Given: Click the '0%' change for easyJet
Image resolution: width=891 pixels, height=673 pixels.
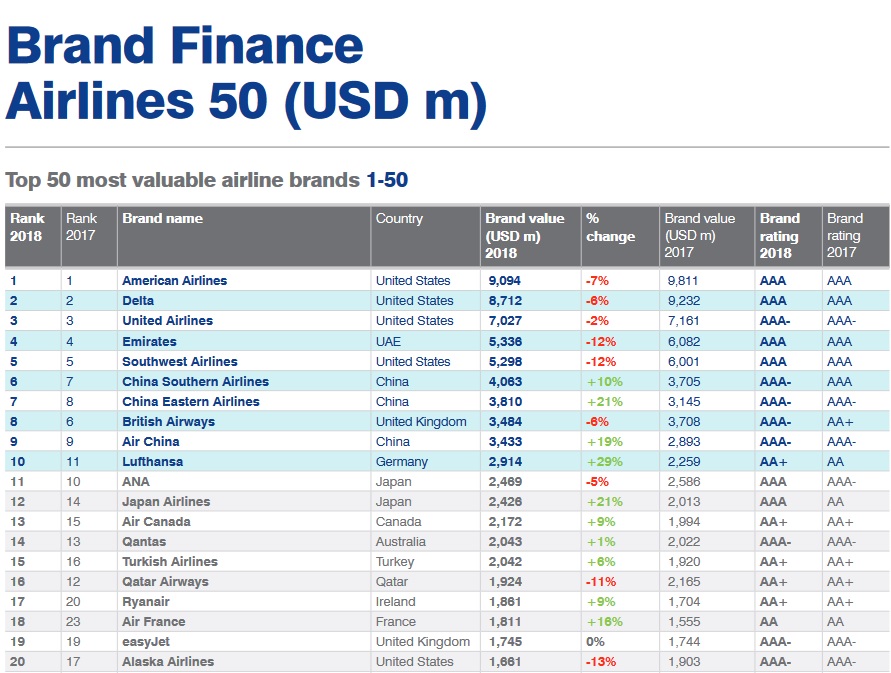Looking at the screenshot, I should [595, 642].
